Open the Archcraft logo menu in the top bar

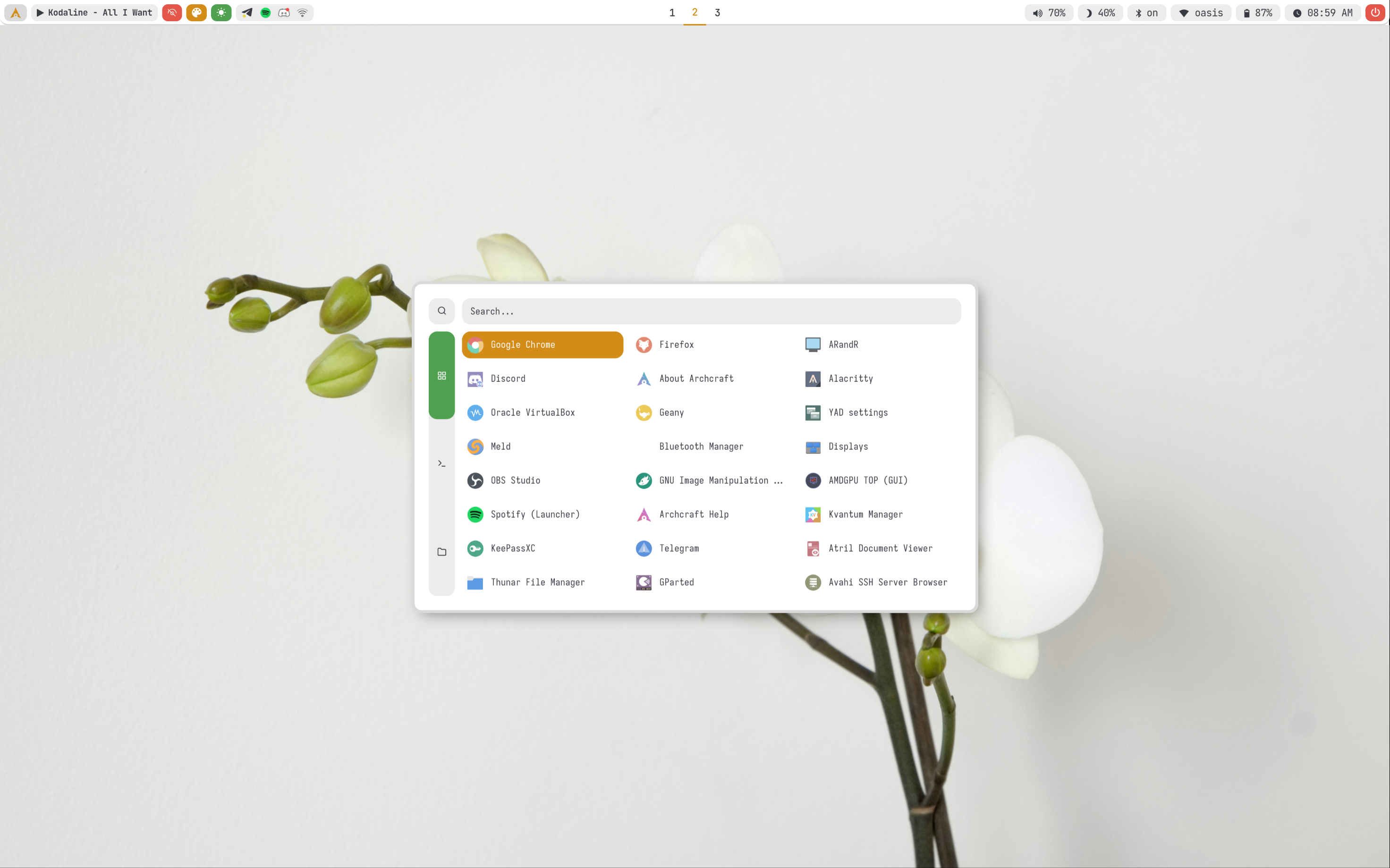(x=16, y=13)
